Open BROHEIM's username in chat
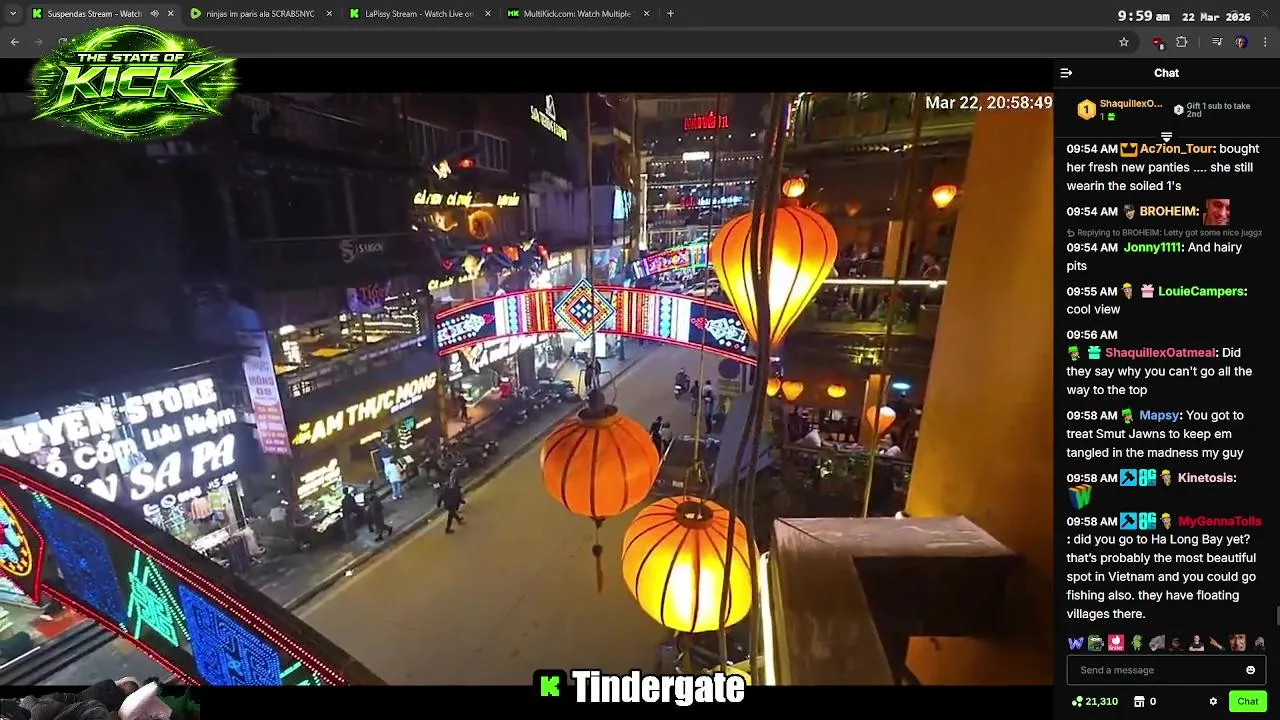Viewport: 1280px width, 720px height. (x=1169, y=211)
